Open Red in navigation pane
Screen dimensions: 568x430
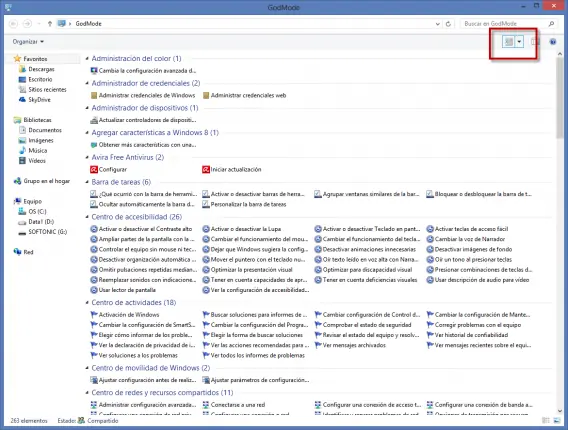click(24, 252)
